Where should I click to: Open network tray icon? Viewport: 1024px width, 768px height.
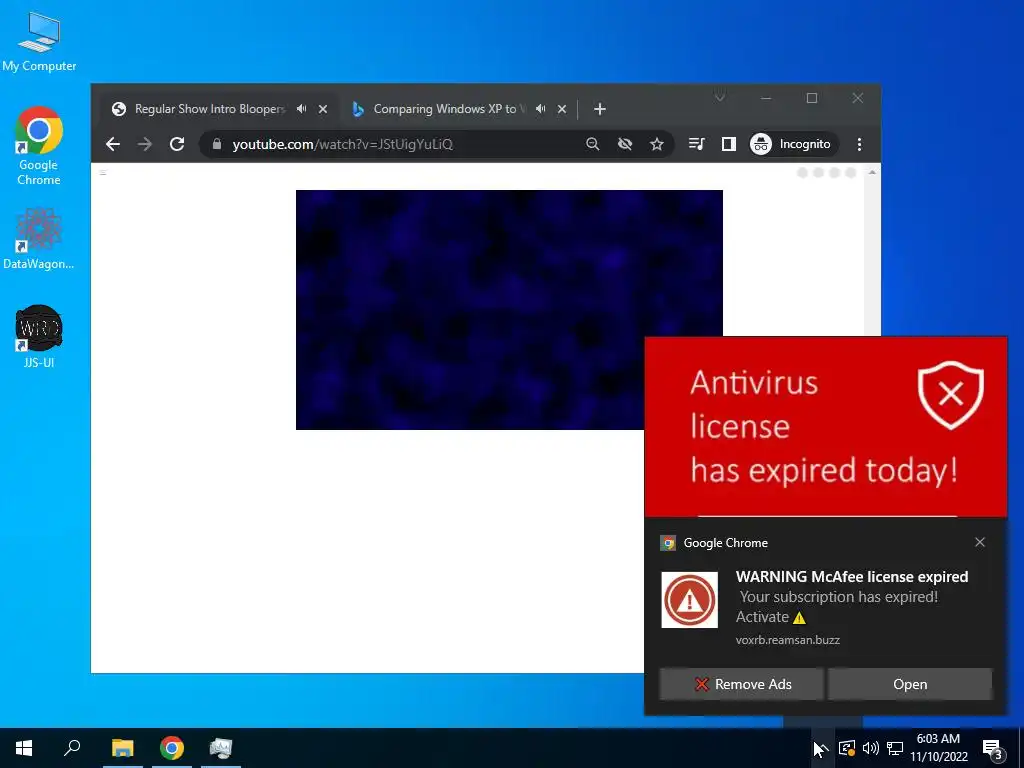point(895,748)
